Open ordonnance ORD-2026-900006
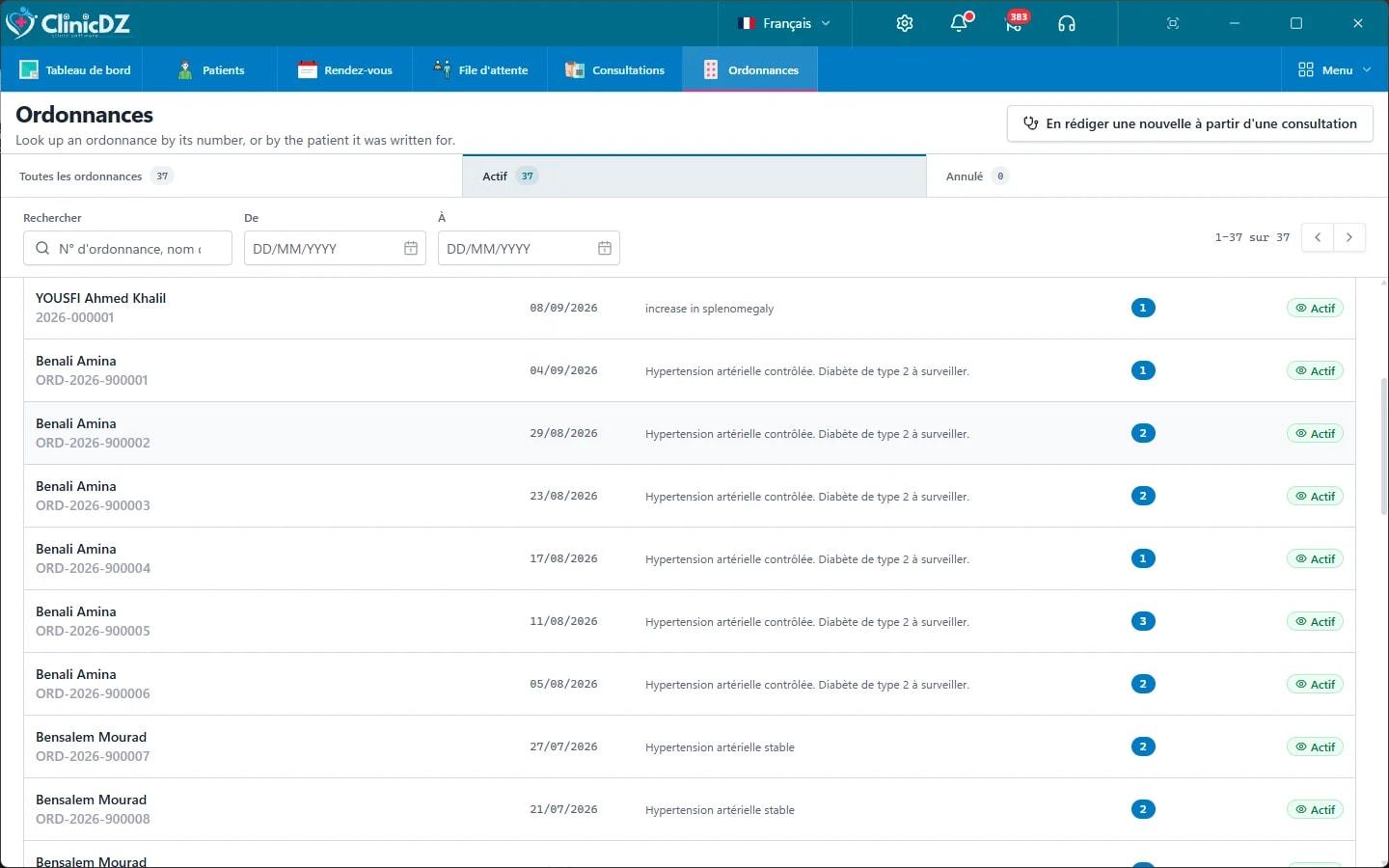The width and height of the screenshot is (1389, 868). 690,684
